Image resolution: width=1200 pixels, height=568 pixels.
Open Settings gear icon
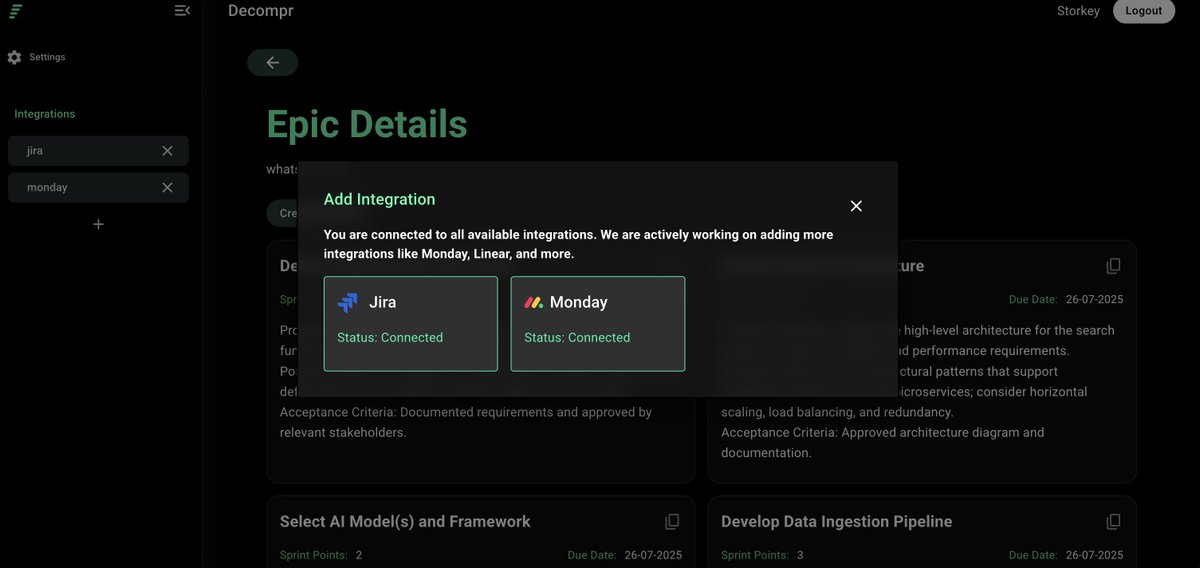pyautogui.click(x=14, y=57)
